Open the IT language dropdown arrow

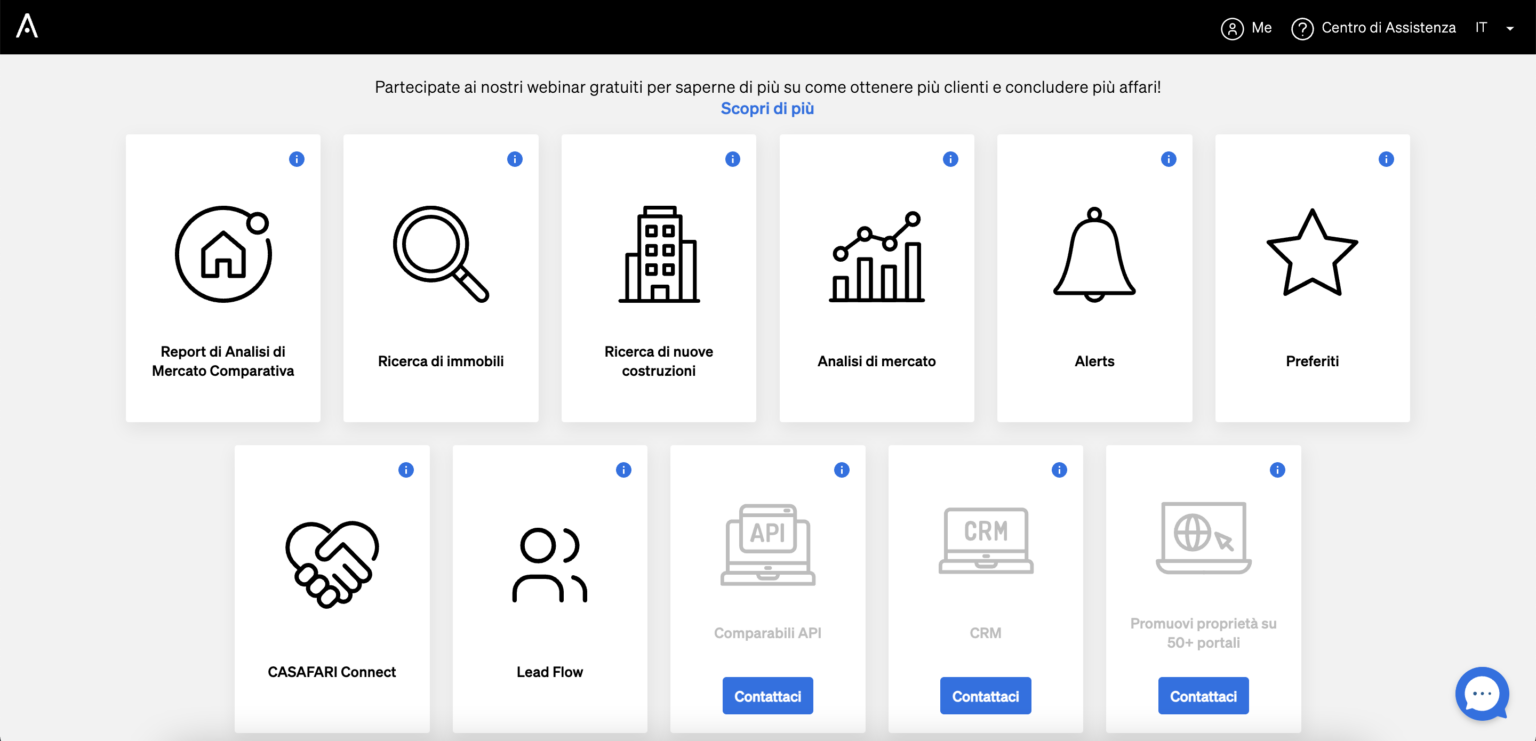click(x=1510, y=29)
